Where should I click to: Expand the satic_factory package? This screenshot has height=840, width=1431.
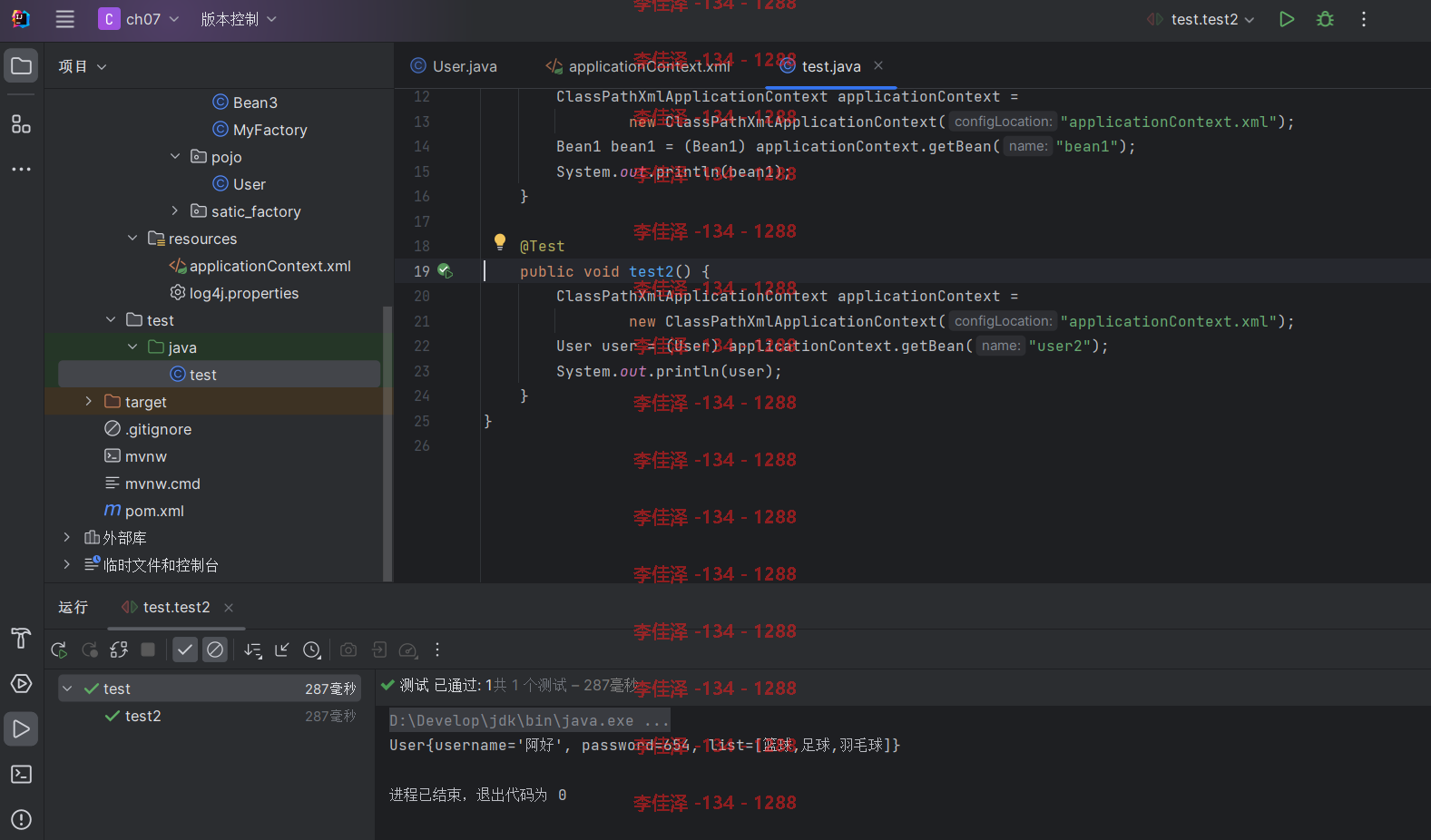175,210
